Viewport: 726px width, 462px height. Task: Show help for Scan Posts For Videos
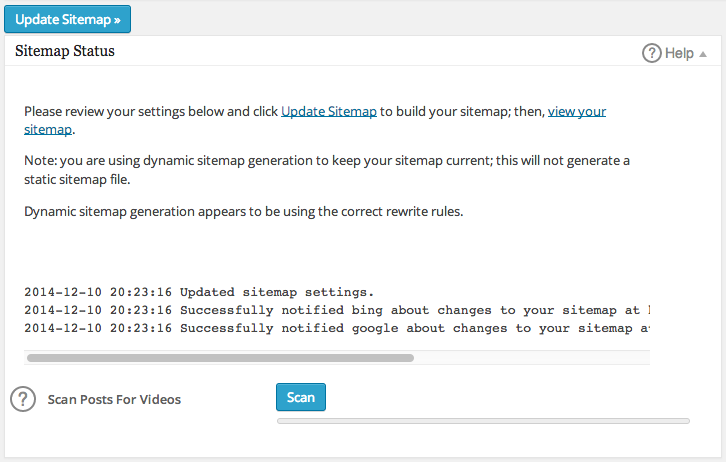click(x=23, y=399)
